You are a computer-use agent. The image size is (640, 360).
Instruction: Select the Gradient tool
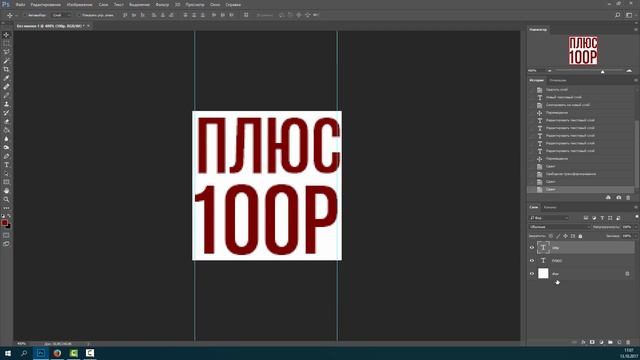coord(6,130)
